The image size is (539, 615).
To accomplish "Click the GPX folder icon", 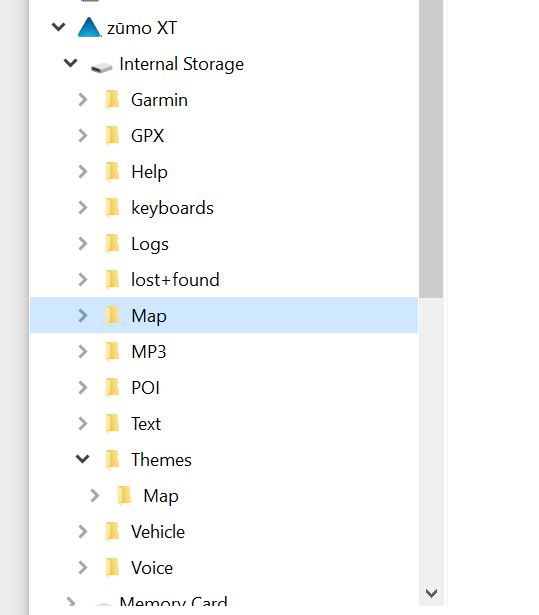I will tap(113, 135).
